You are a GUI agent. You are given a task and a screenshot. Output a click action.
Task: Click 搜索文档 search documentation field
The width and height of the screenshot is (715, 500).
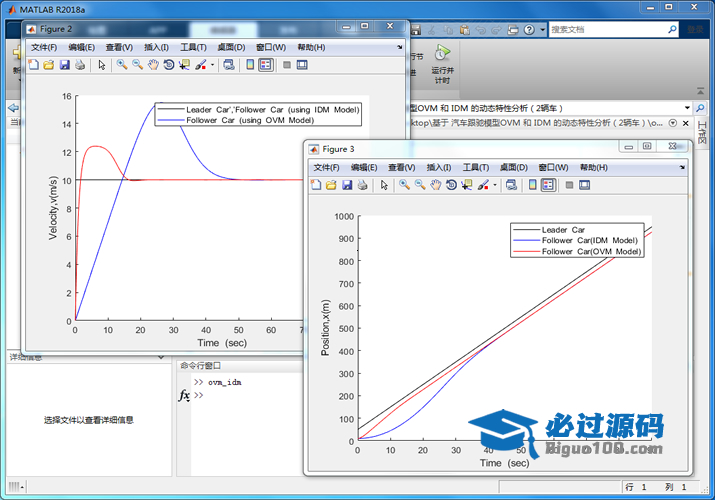pos(608,30)
